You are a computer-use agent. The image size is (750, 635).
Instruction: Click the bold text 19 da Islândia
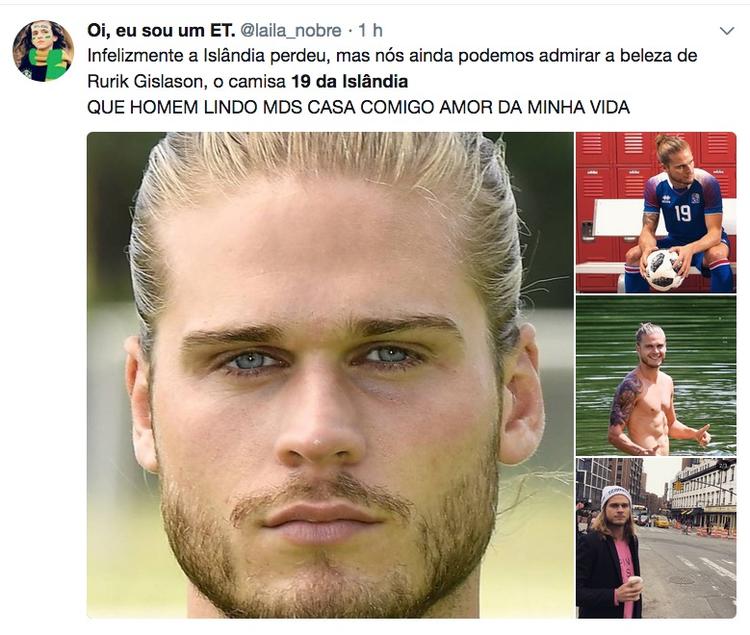click(x=350, y=81)
